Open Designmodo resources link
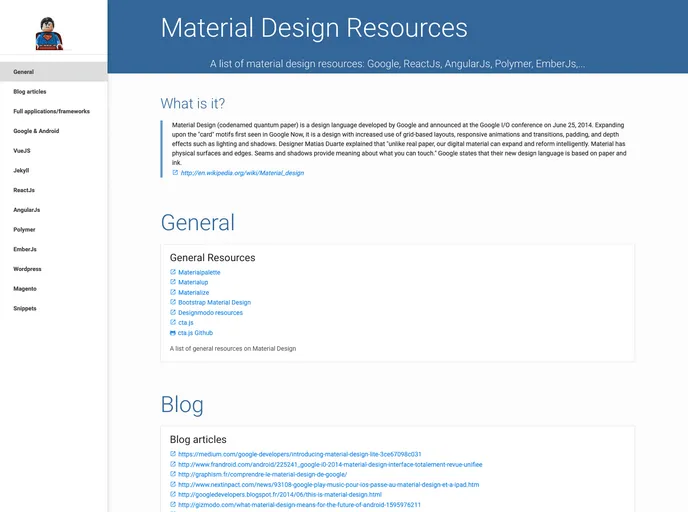 (210, 313)
